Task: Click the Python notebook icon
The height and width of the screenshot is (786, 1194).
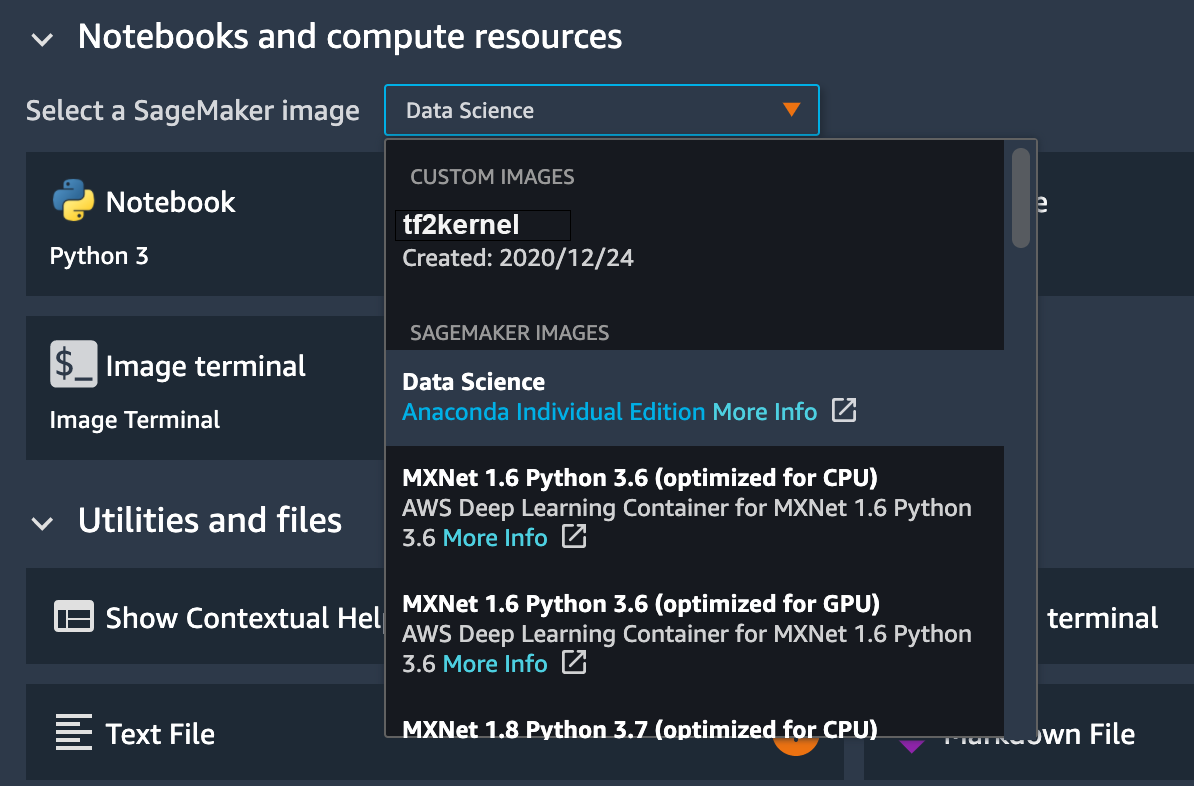Action: pos(73,201)
